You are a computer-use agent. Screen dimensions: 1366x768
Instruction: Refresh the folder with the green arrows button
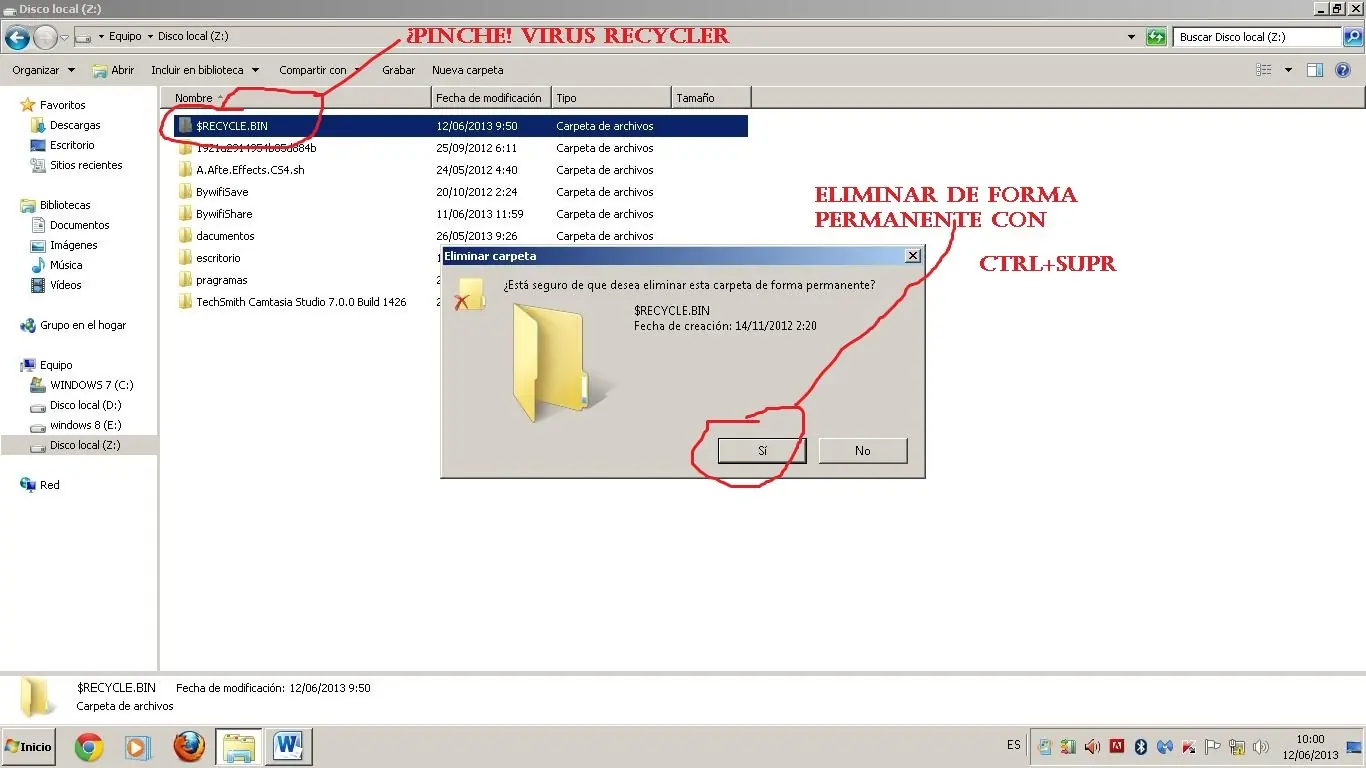click(1156, 37)
